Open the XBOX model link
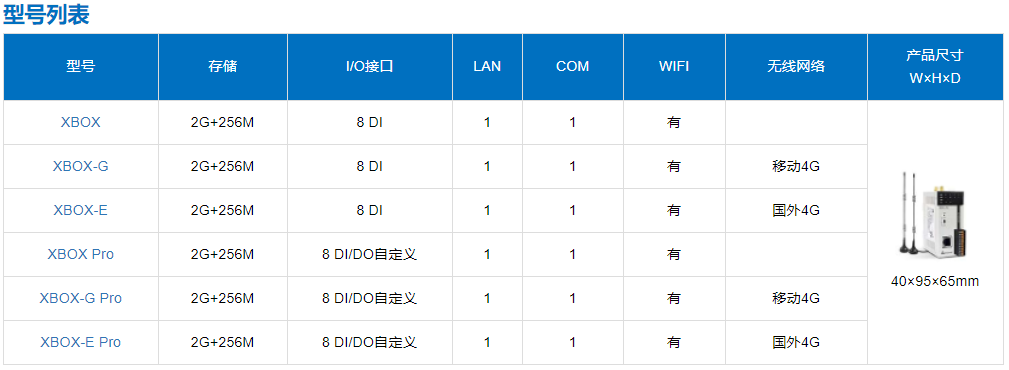 tap(80, 122)
